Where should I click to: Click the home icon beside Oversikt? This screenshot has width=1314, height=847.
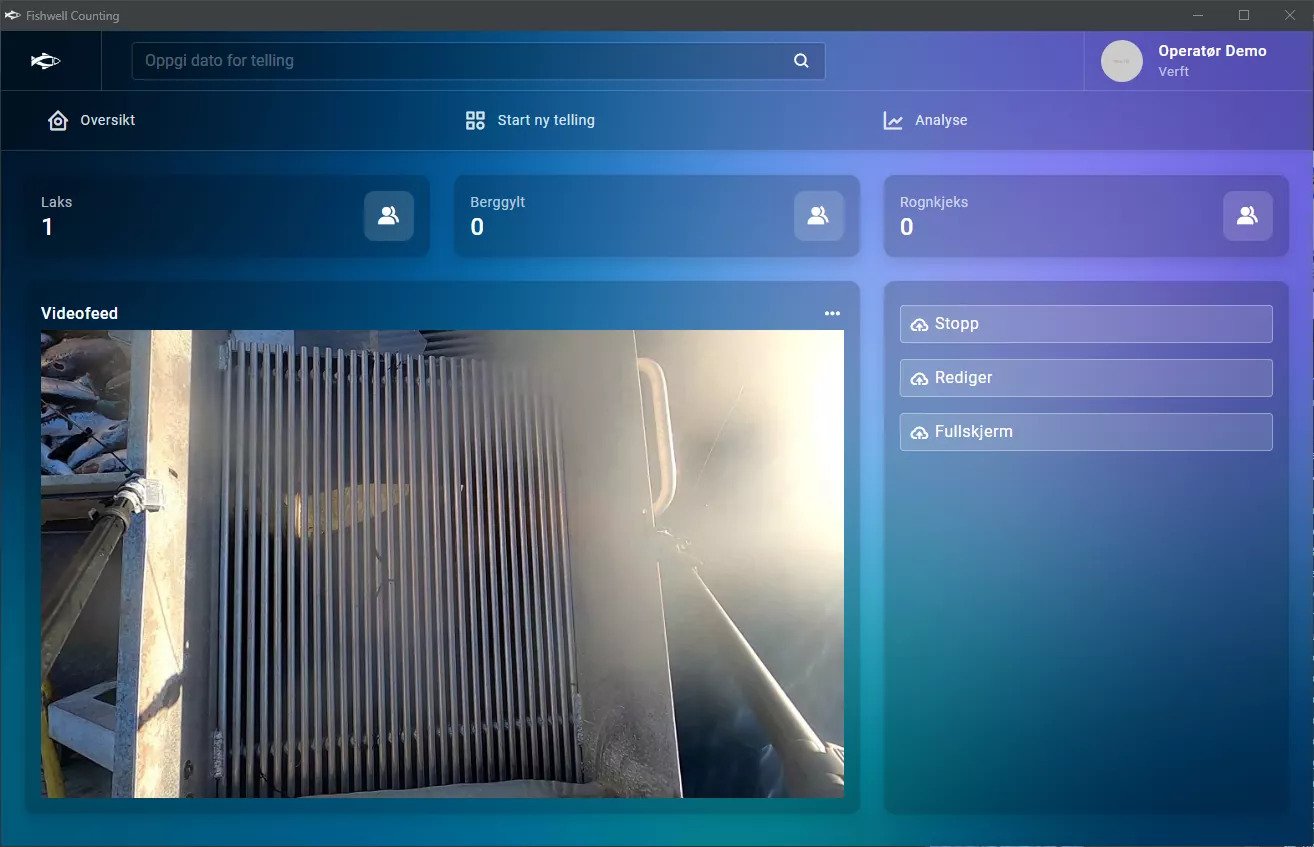(58, 120)
